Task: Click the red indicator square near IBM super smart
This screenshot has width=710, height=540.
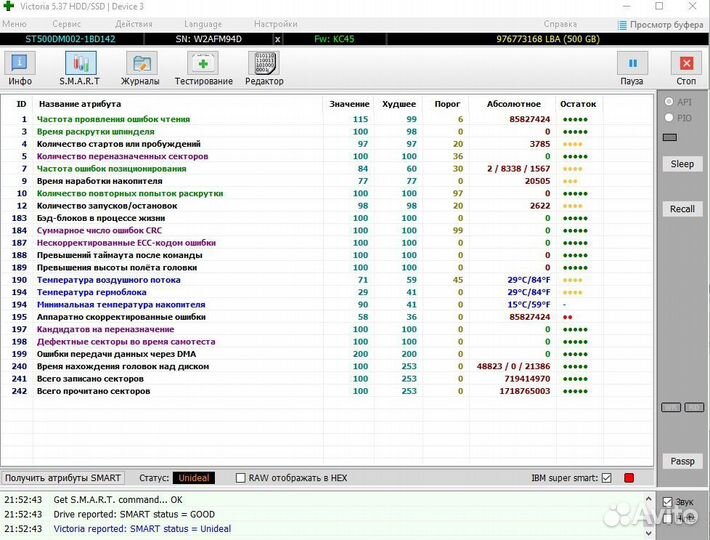Action: point(629,478)
